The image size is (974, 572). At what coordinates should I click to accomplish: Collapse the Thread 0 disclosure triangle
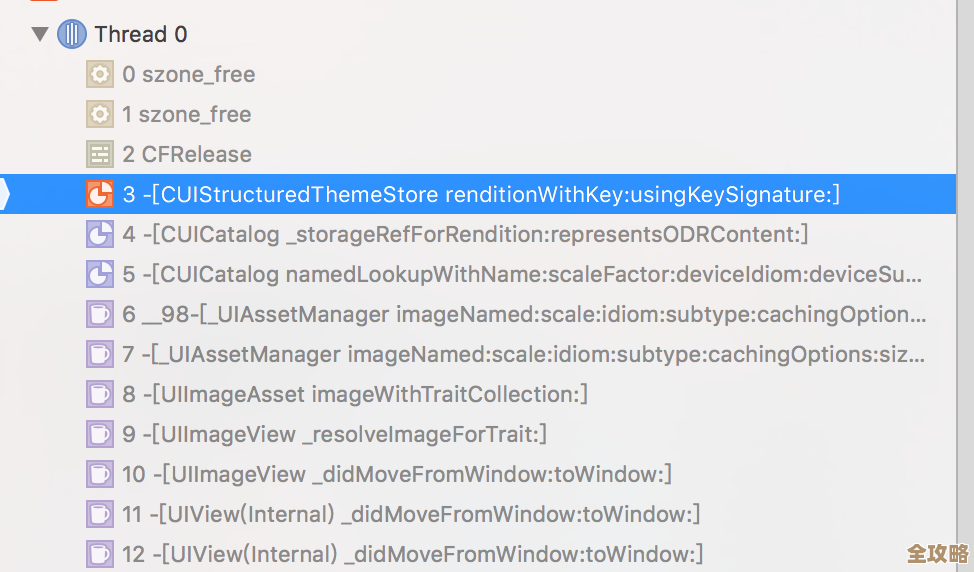point(40,34)
